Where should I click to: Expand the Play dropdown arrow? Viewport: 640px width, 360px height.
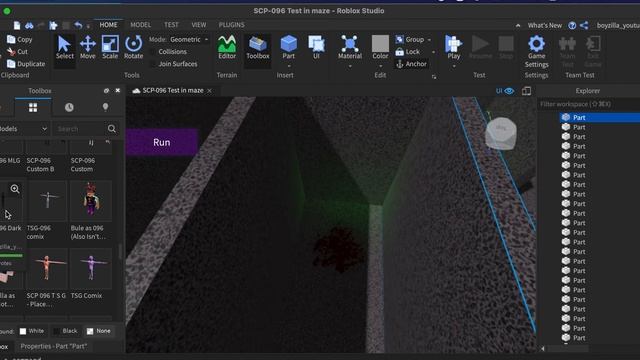[453, 66]
